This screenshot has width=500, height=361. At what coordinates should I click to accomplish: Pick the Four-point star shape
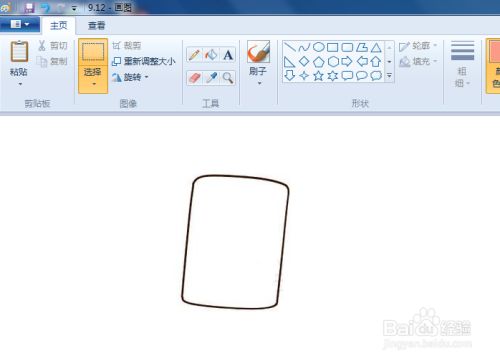pyautogui.click(x=304, y=76)
